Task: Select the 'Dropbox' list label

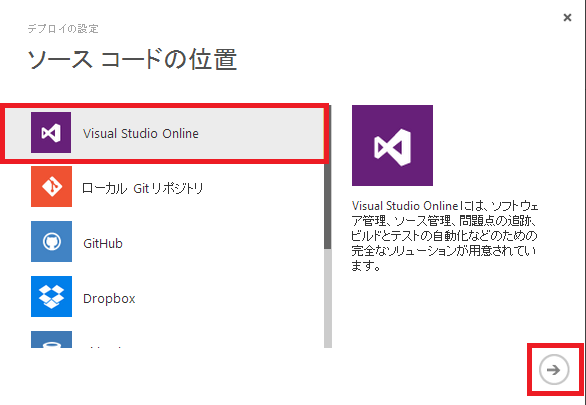Action: pos(109,299)
